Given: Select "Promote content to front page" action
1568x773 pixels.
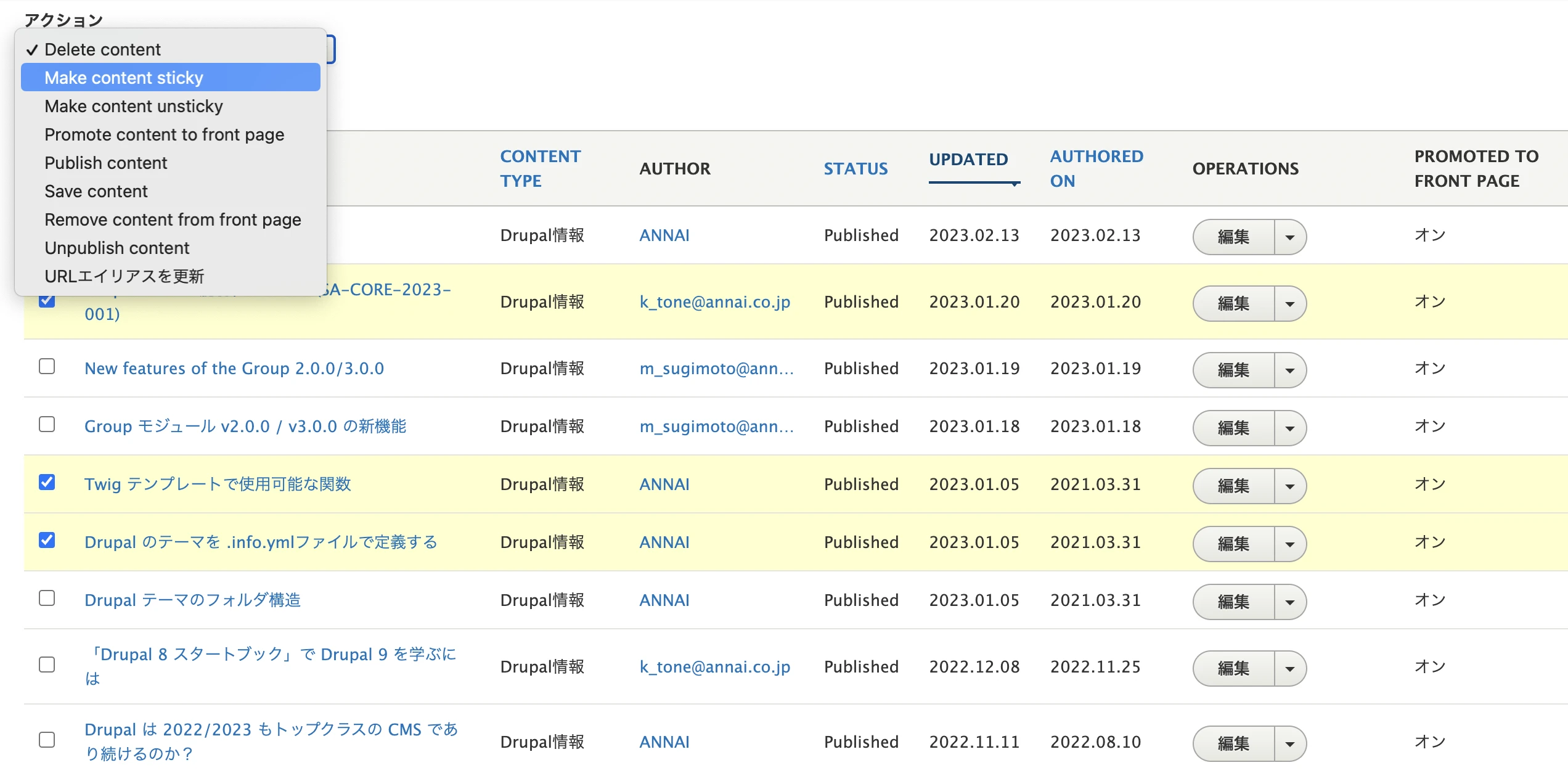Looking at the screenshot, I should click(x=164, y=134).
